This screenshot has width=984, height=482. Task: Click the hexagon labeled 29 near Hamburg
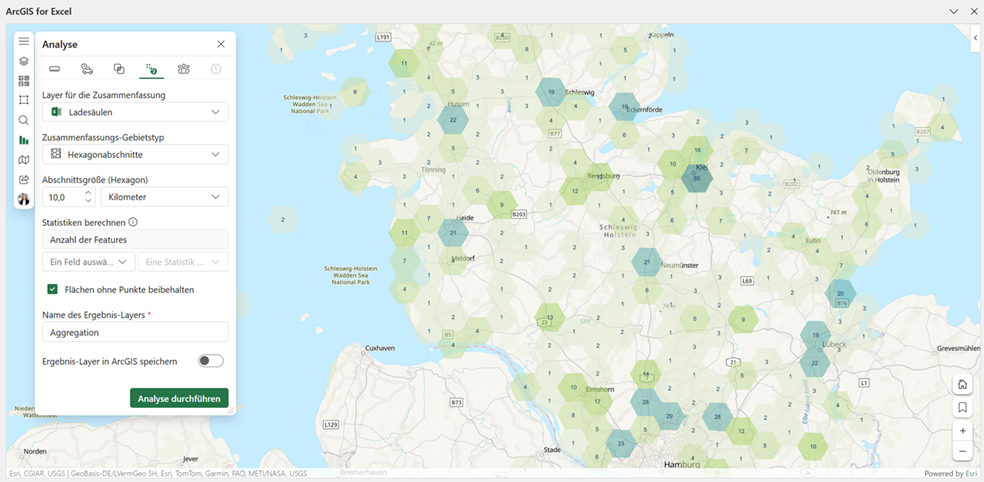tap(668, 416)
